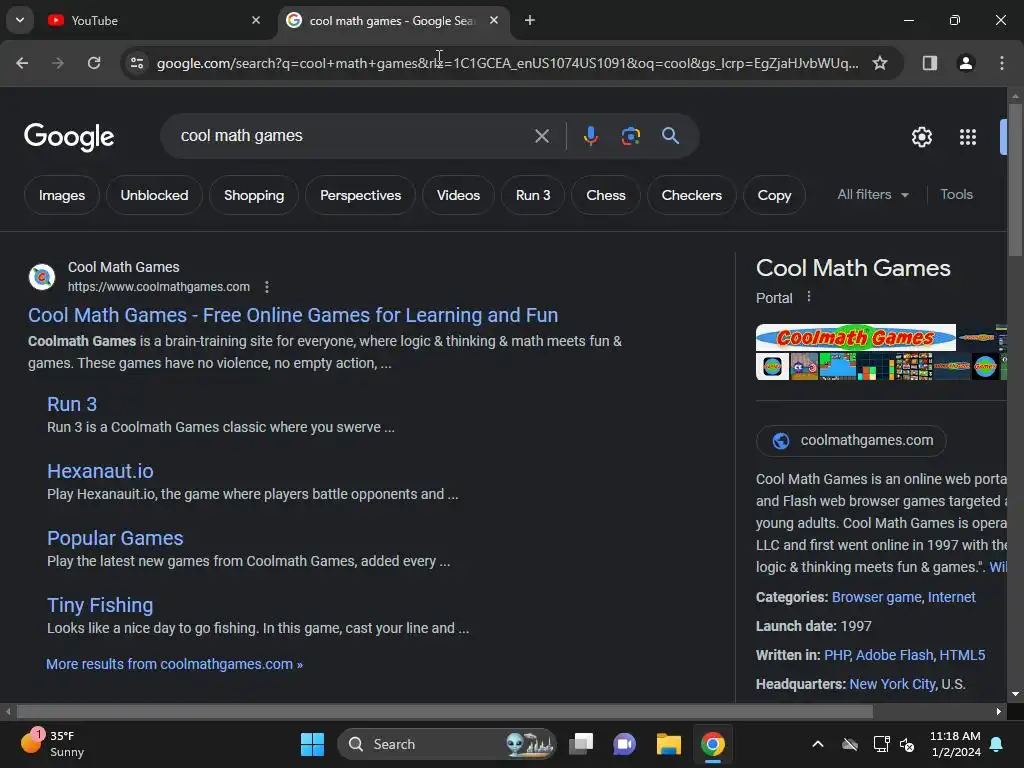Expand All filters dropdown
This screenshot has height=768, width=1024.
pyautogui.click(x=872, y=195)
